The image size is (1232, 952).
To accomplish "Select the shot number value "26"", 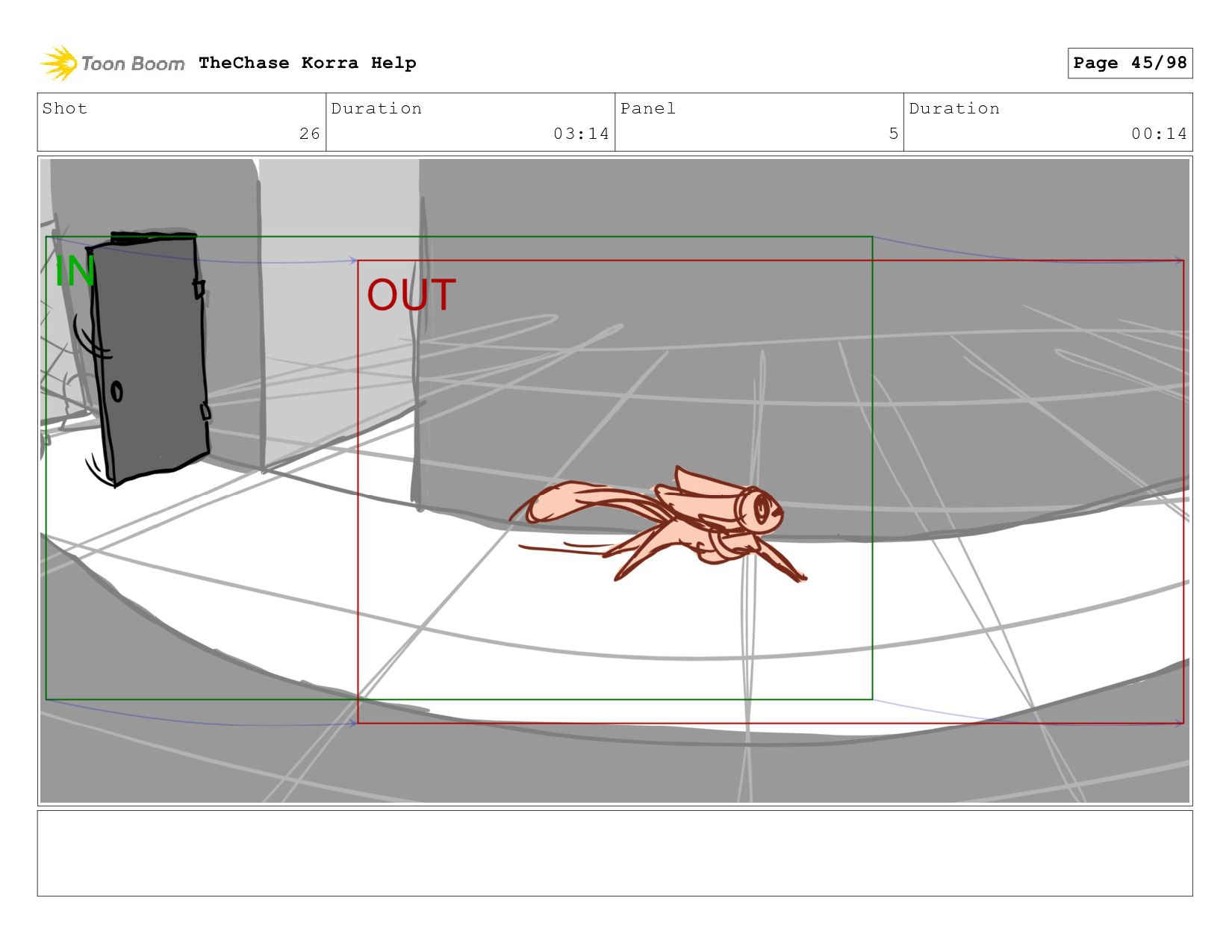I will pyautogui.click(x=310, y=134).
